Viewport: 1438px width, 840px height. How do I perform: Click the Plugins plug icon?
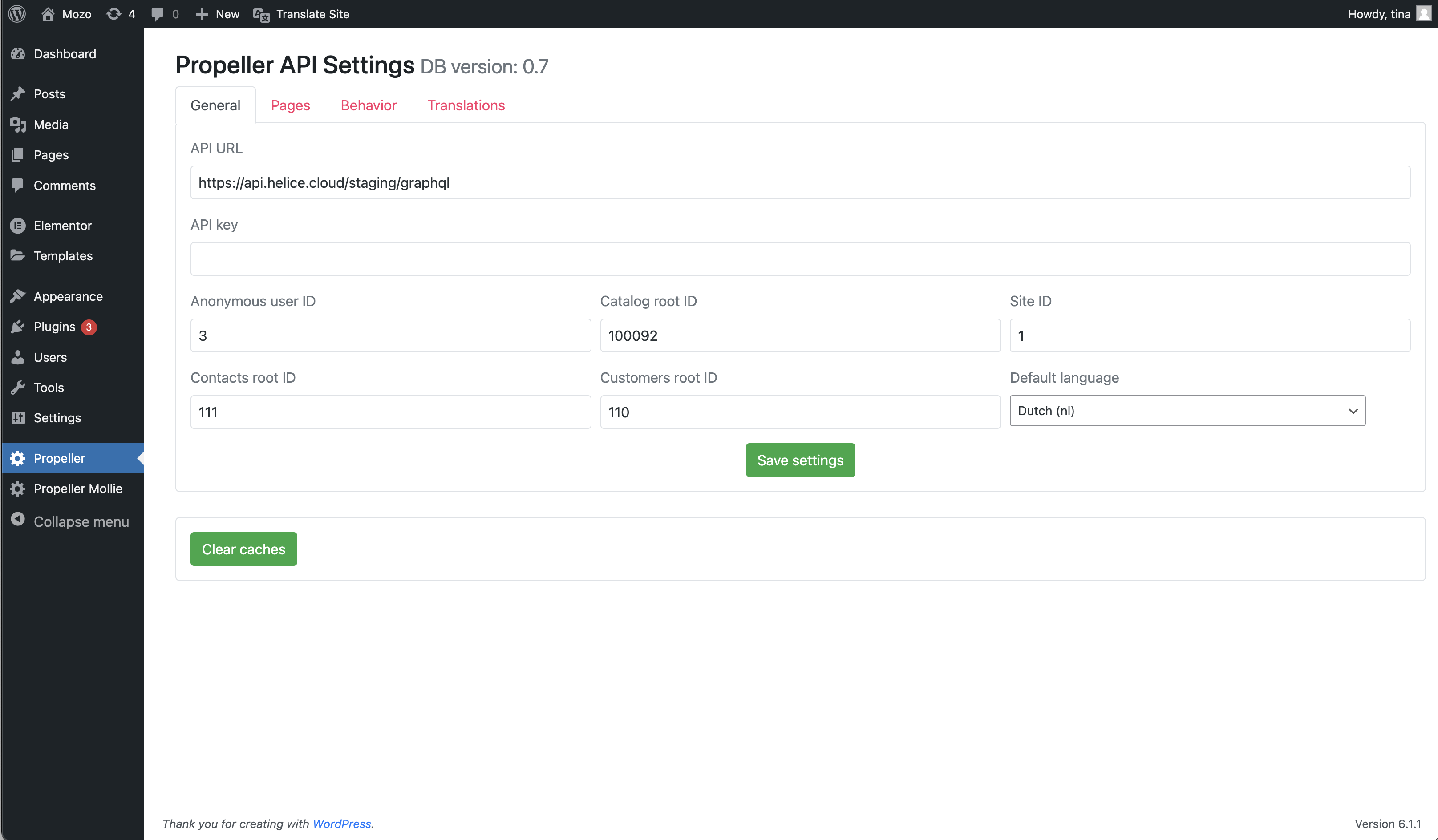(x=18, y=326)
